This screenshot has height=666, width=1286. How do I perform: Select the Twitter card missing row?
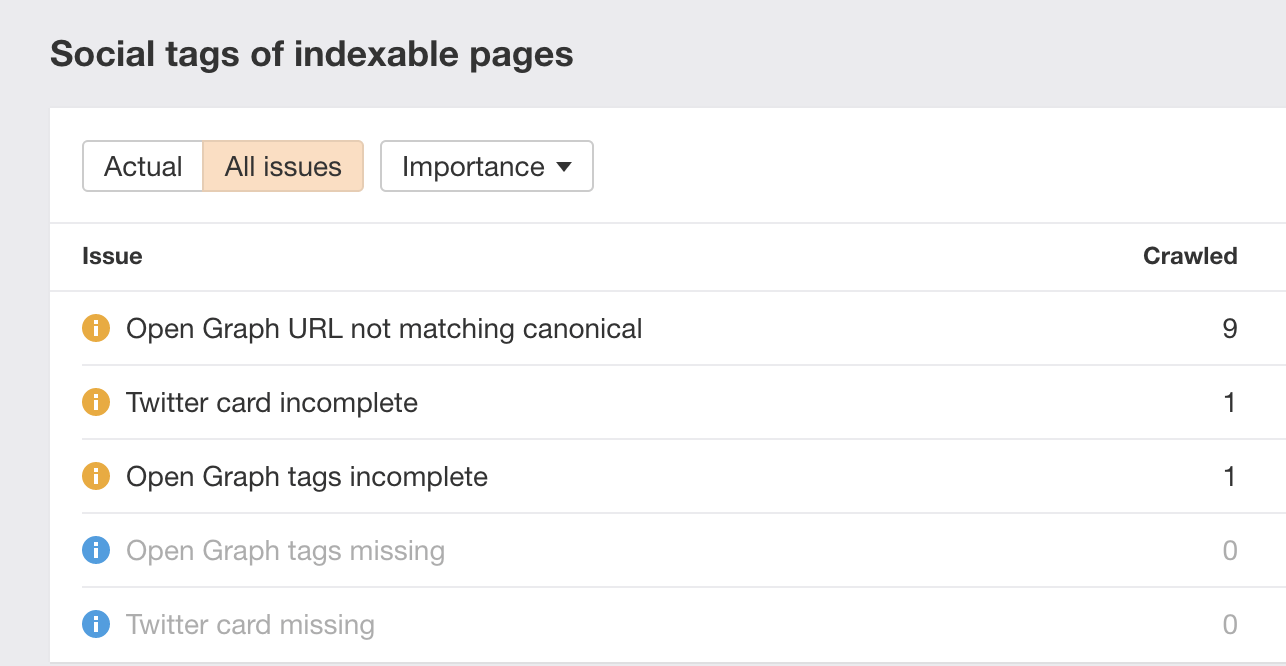tap(250, 625)
